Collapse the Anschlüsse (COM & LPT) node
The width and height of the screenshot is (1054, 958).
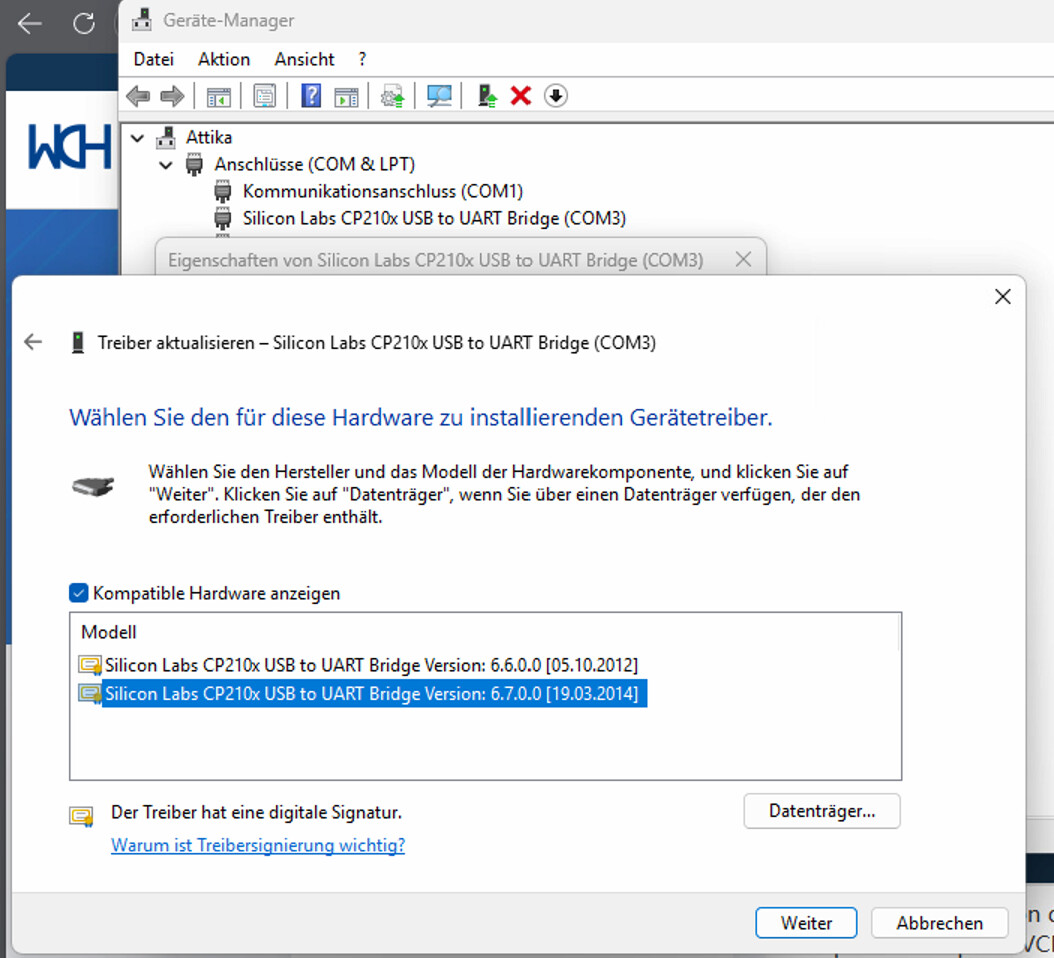(x=166, y=165)
